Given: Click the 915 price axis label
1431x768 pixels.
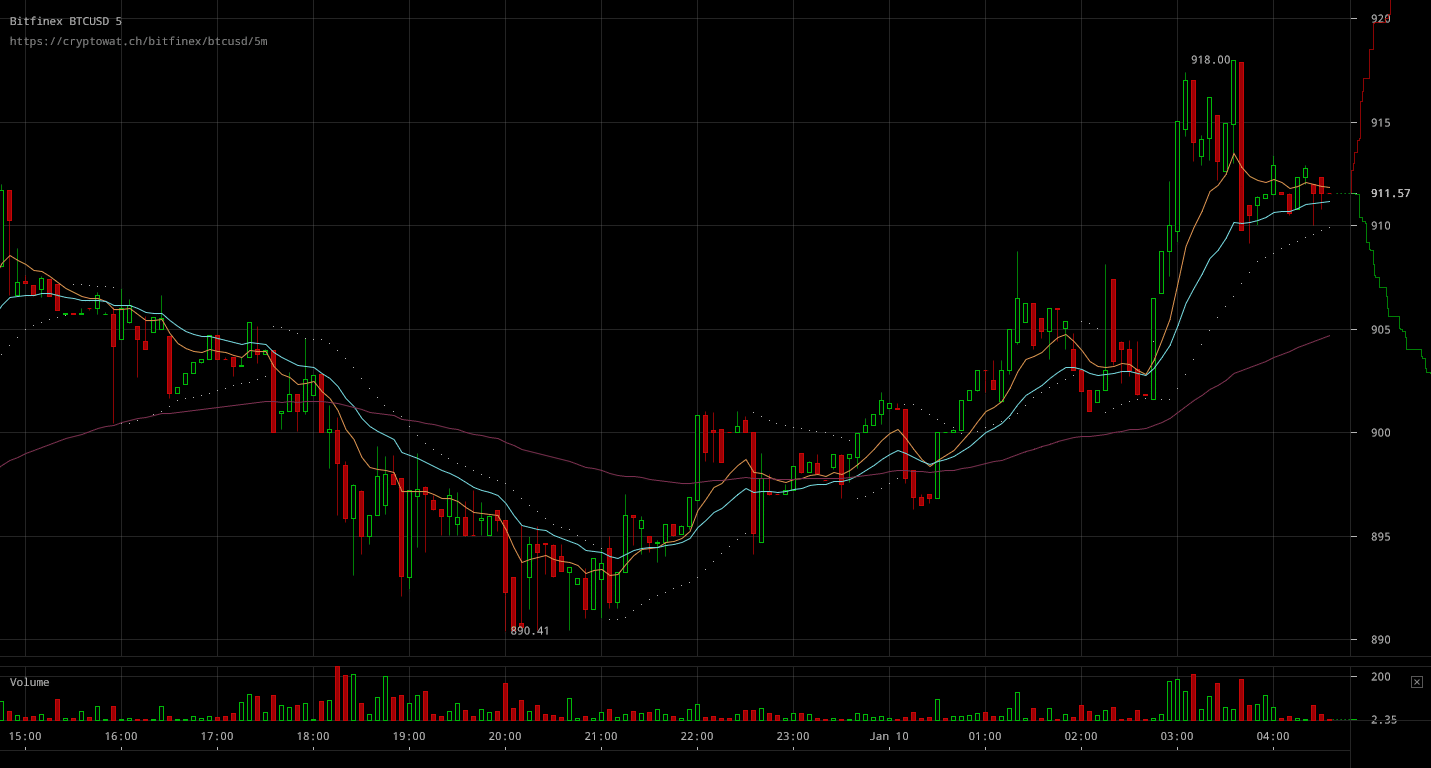Looking at the screenshot, I should tap(1380, 122).
